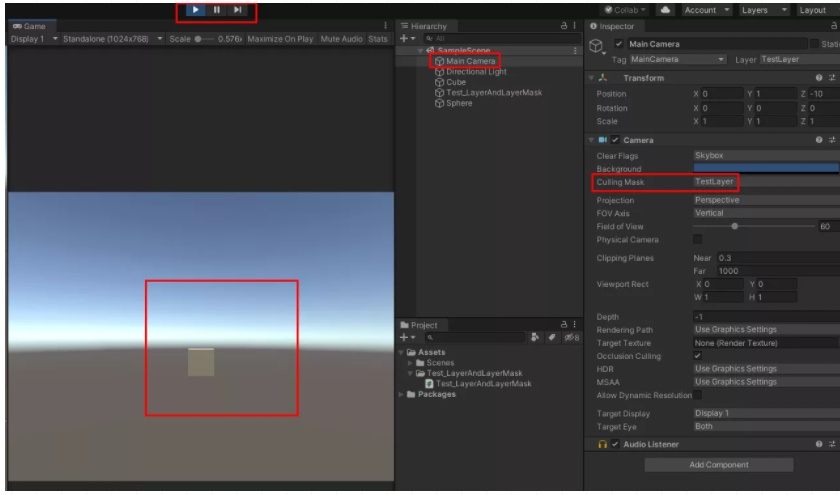Open the Account dropdown

[x=707, y=10]
